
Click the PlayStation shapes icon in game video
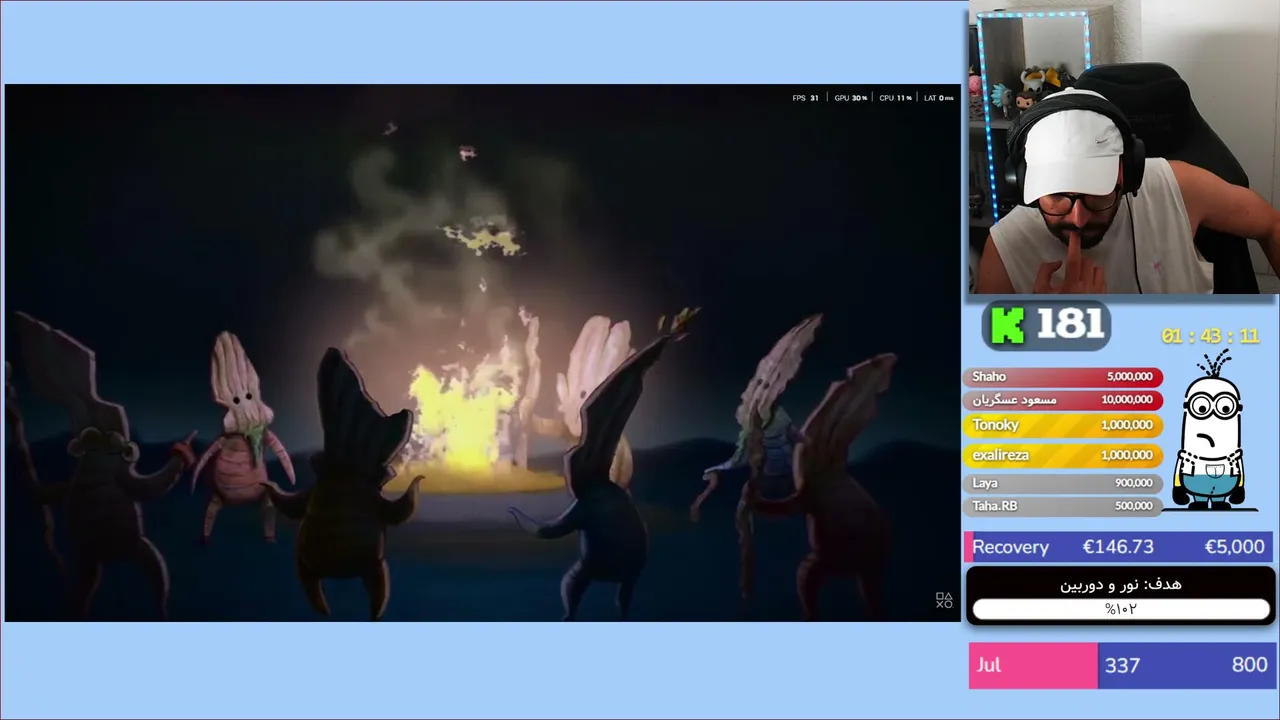944,600
